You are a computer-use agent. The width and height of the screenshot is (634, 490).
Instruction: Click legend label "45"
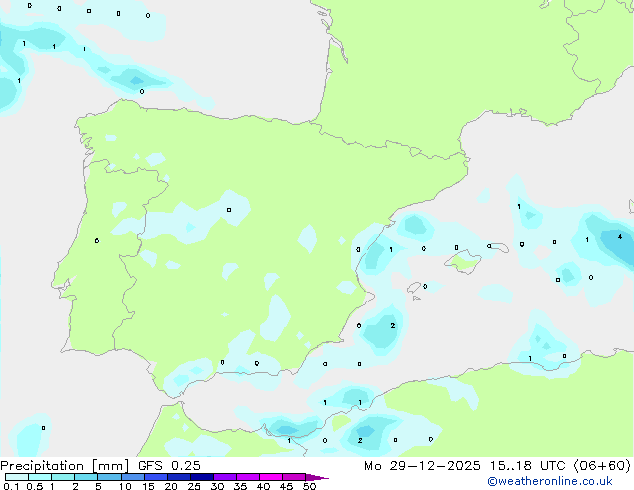pos(286,486)
